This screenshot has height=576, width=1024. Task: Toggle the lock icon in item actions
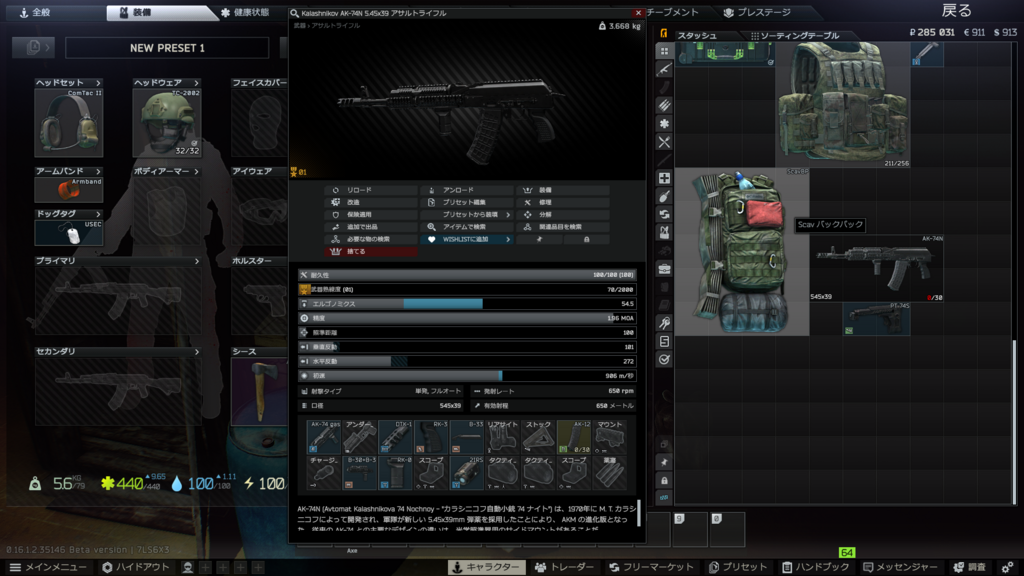click(586, 240)
